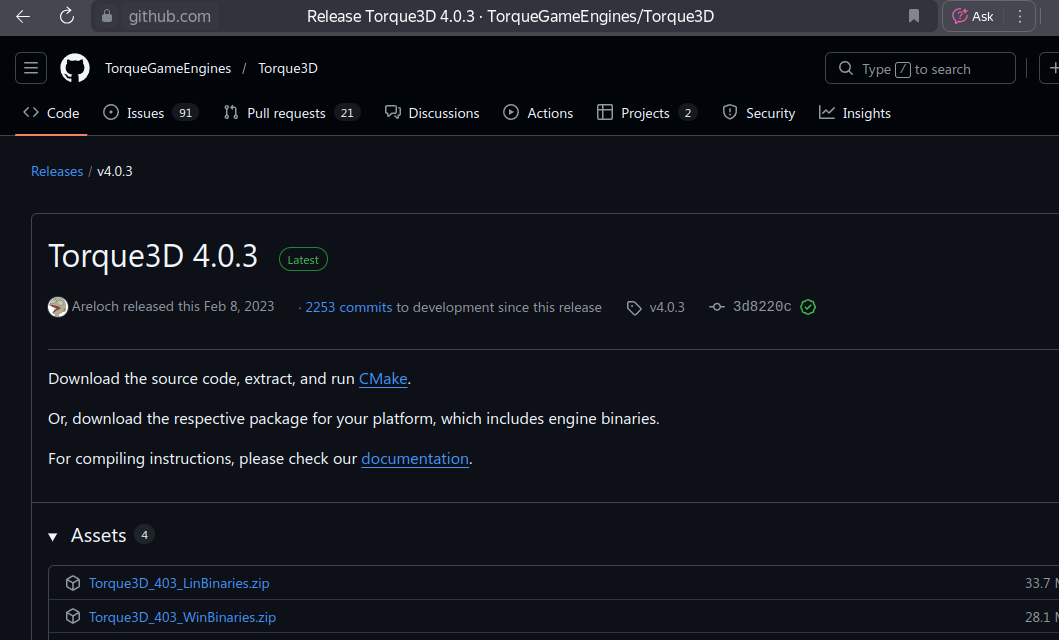
Task: Open the GitHub hamburger navigation menu
Action: coord(31,68)
